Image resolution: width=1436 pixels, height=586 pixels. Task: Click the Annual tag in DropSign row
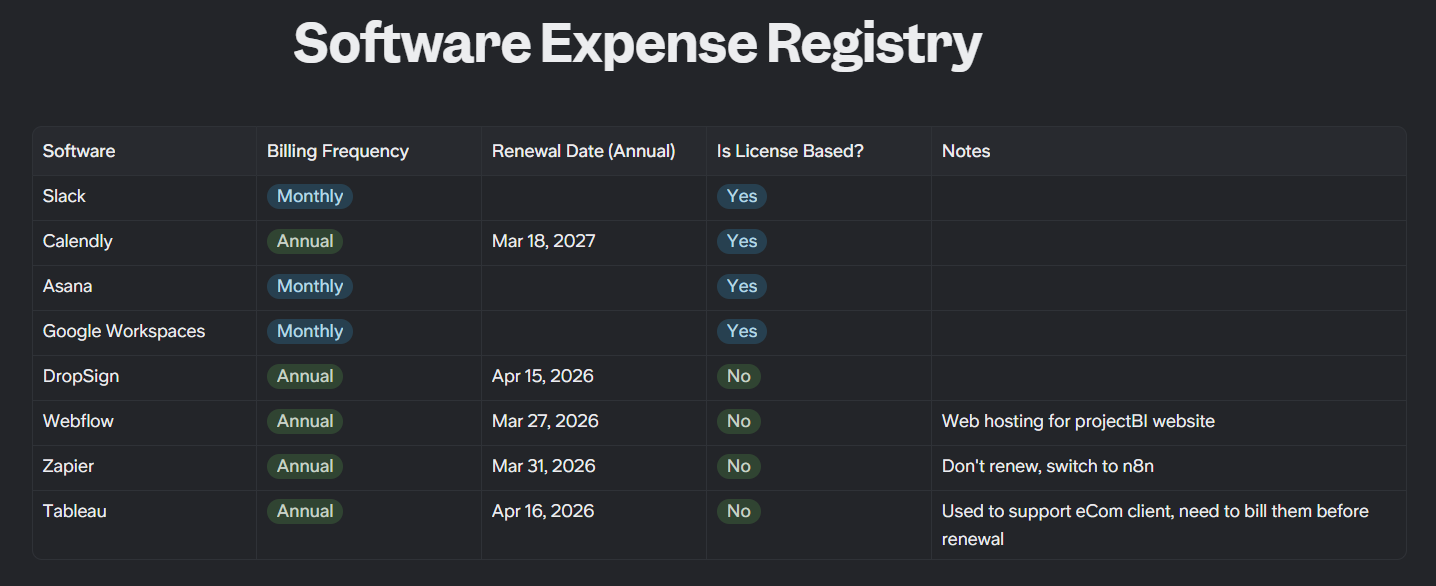[x=305, y=376]
